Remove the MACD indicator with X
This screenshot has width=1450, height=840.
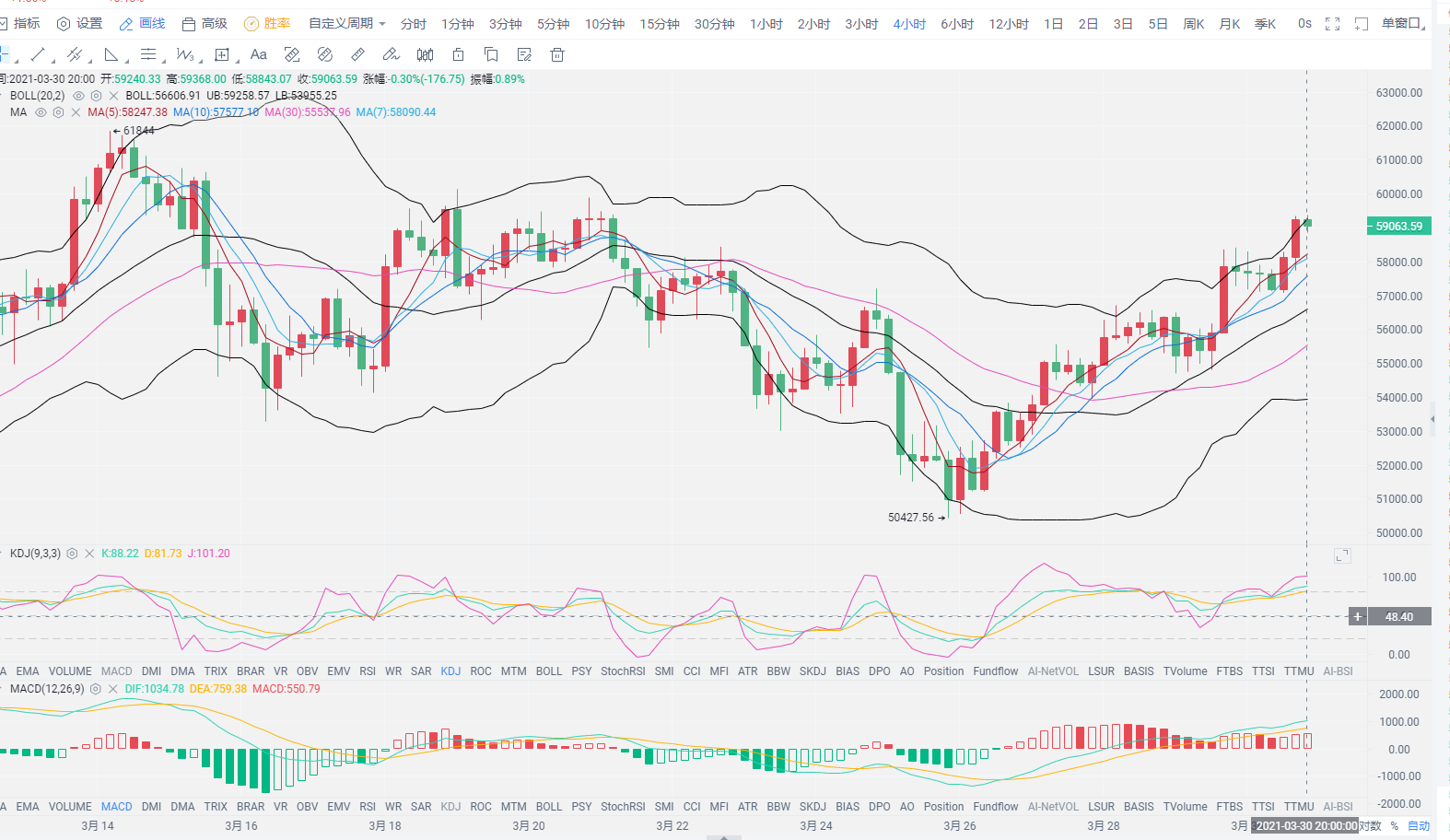(112, 689)
